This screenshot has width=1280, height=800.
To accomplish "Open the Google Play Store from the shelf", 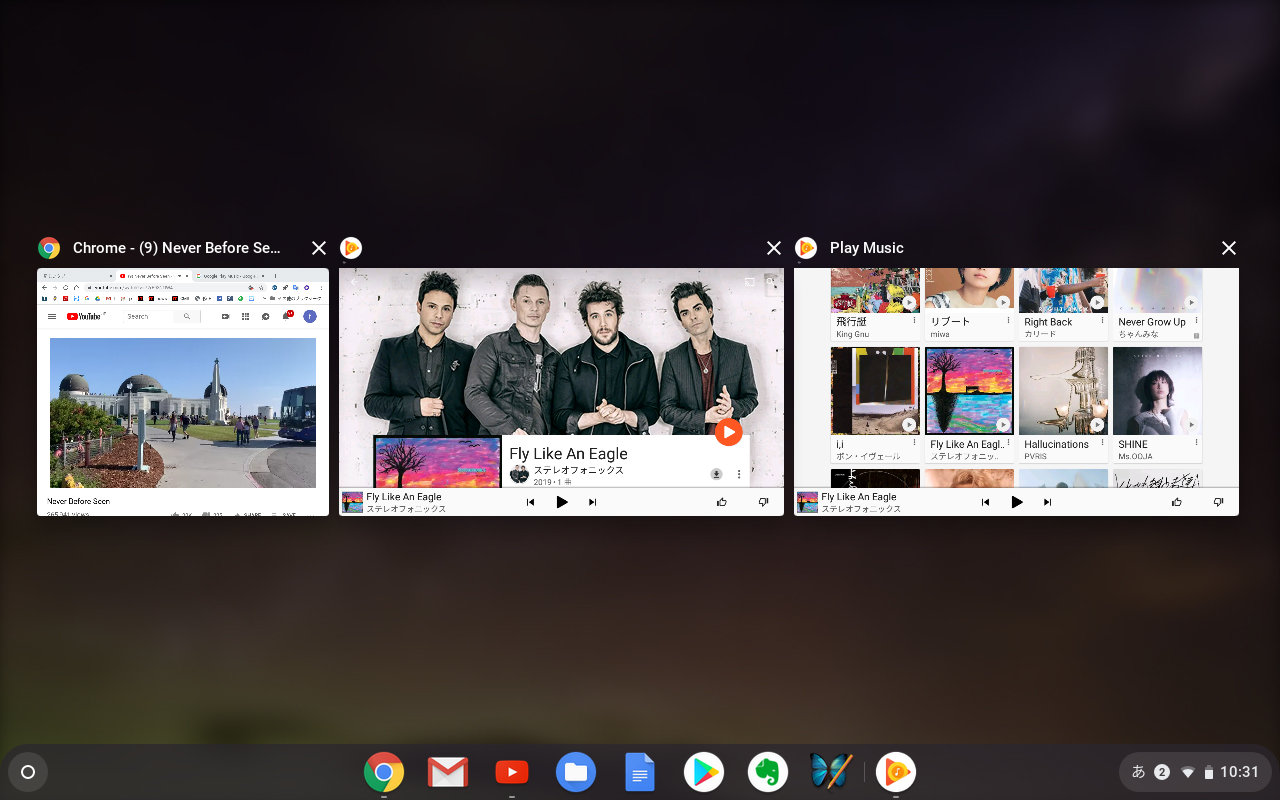I will pos(703,771).
